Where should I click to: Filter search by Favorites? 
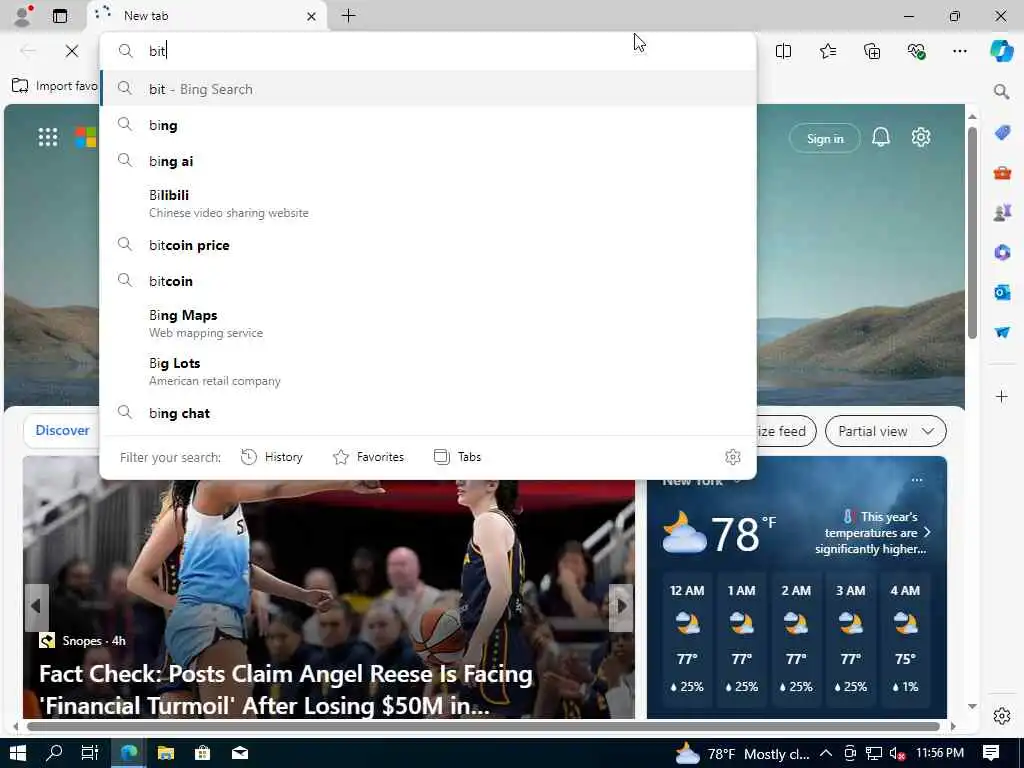coord(368,456)
